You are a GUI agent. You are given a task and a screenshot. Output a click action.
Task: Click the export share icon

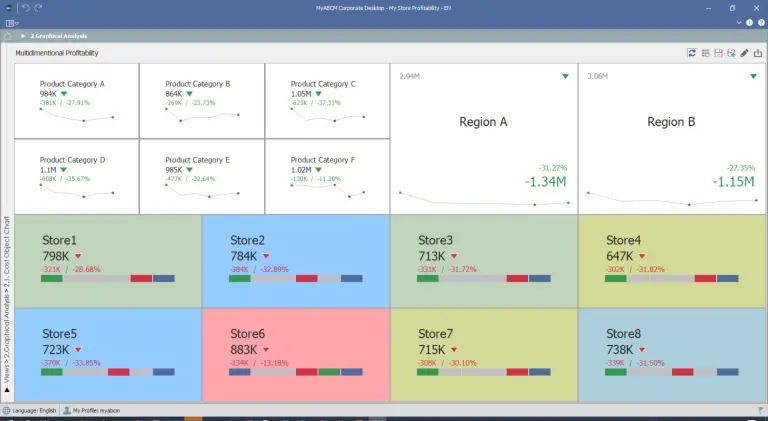pos(757,52)
